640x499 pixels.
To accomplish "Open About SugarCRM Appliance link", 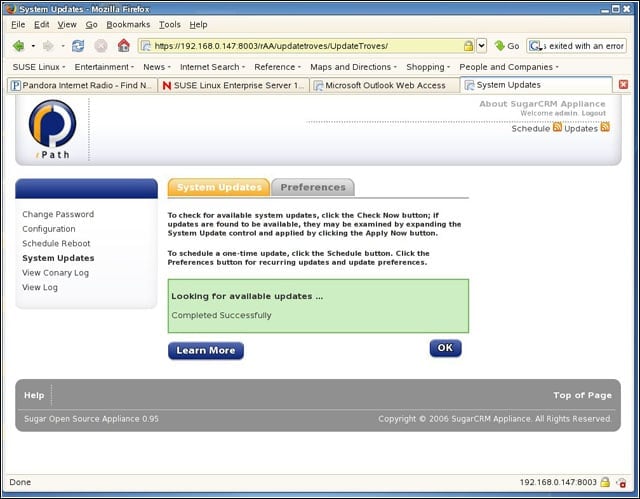I will point(542,104).
